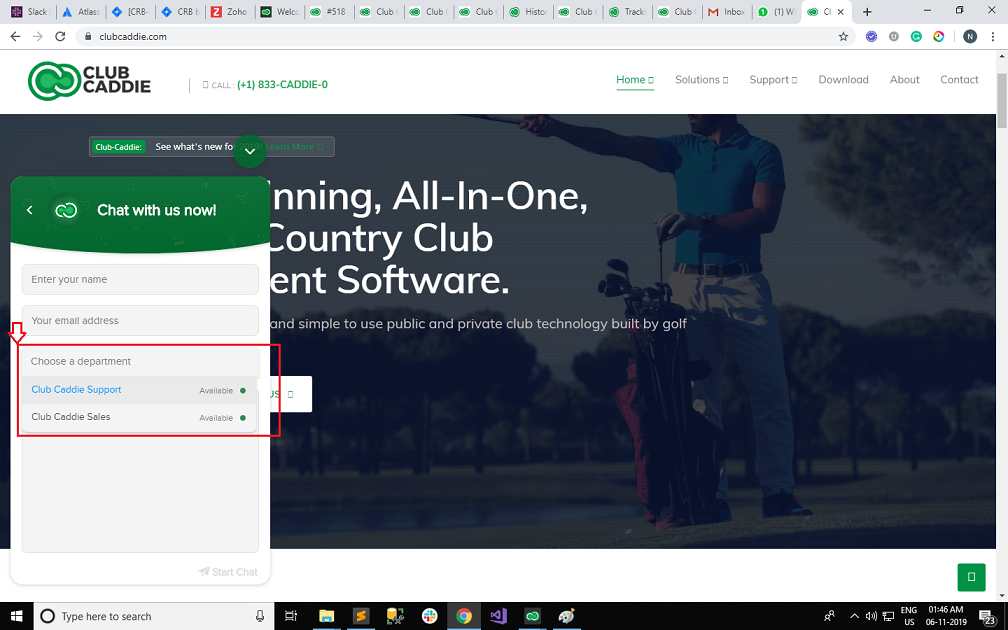Navigate forward in the browser
1008x630 pixels.
click(38, 37)
